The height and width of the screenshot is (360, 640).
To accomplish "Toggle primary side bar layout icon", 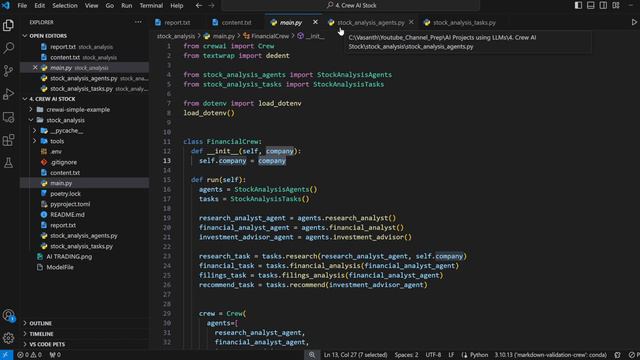I will tap(578, 5).
